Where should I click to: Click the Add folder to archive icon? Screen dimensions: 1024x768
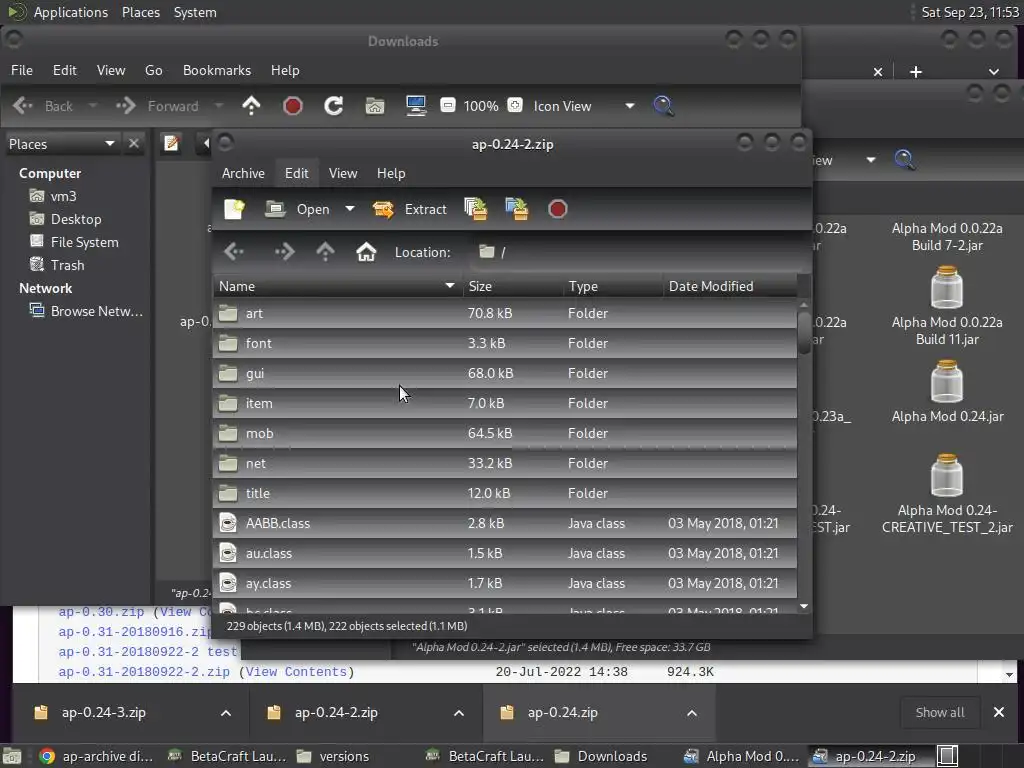point(517,209)
